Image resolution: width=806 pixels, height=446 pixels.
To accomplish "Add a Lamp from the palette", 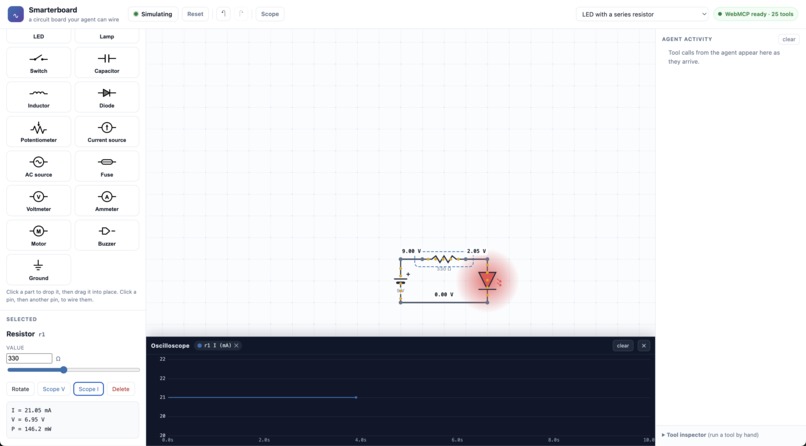I will pyautogui.click(x=107, y=36).
